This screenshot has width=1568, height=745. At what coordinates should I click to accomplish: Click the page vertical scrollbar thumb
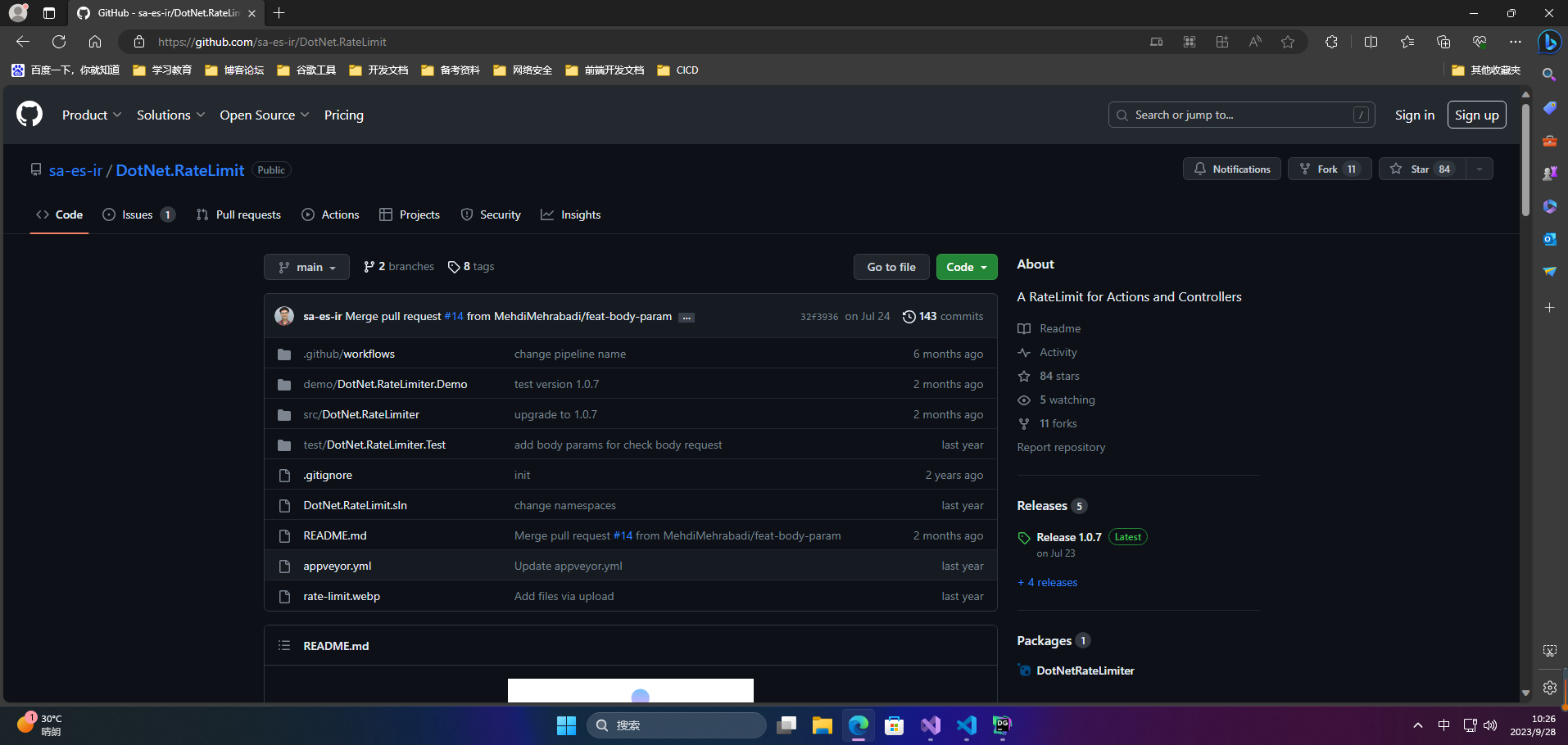(1525, 160)
